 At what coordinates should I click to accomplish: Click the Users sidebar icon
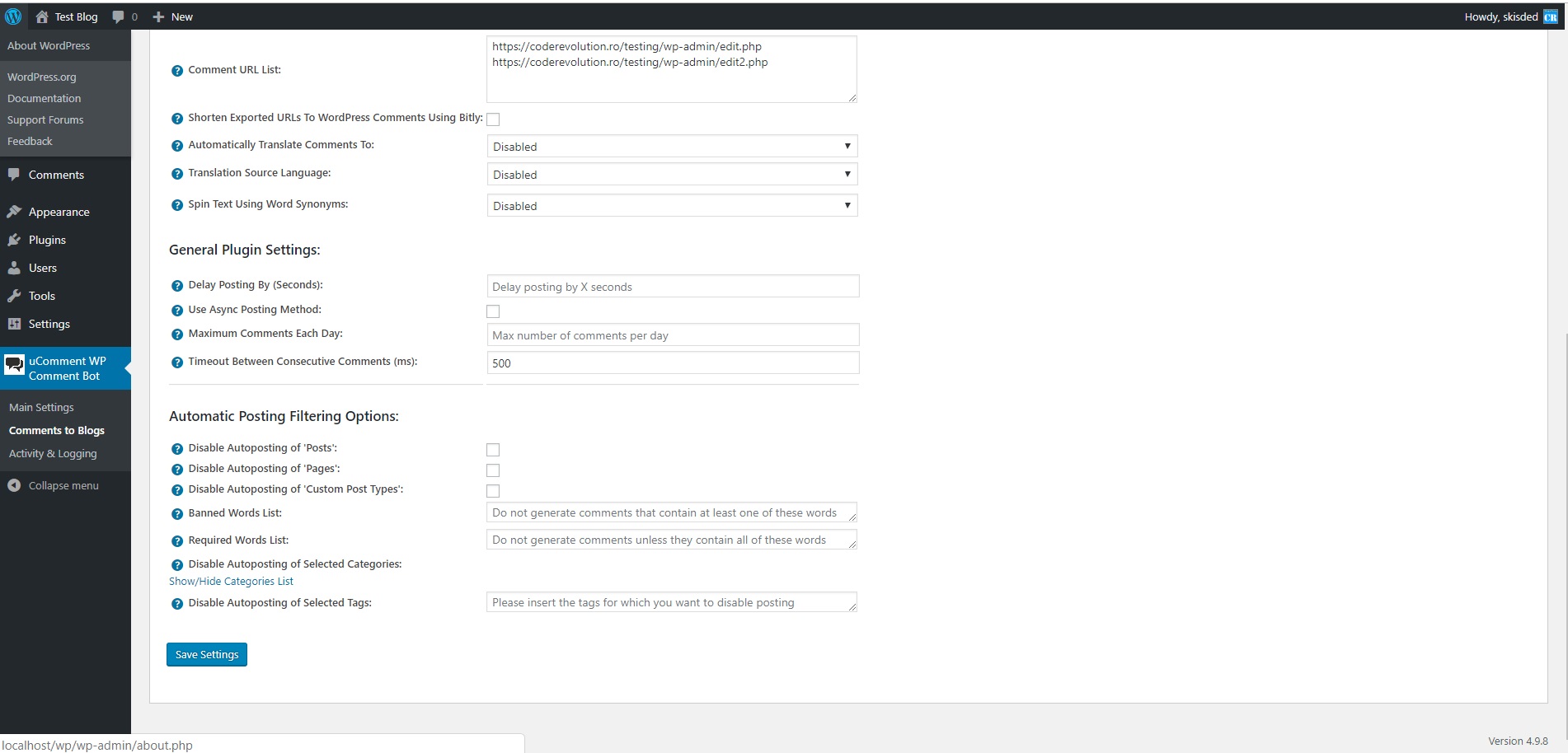click(x=15, y=268)
